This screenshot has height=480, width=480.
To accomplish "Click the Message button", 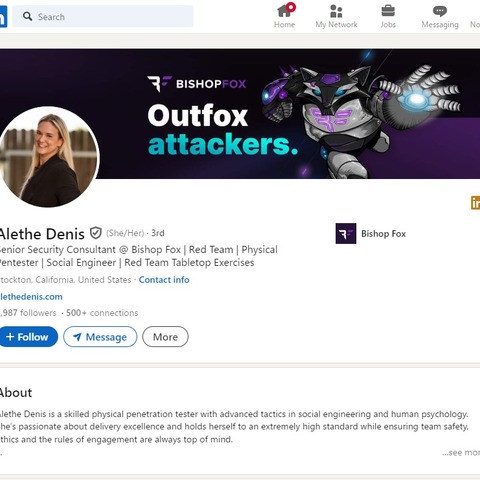I will pyautogui.click(x=100, y=337).
